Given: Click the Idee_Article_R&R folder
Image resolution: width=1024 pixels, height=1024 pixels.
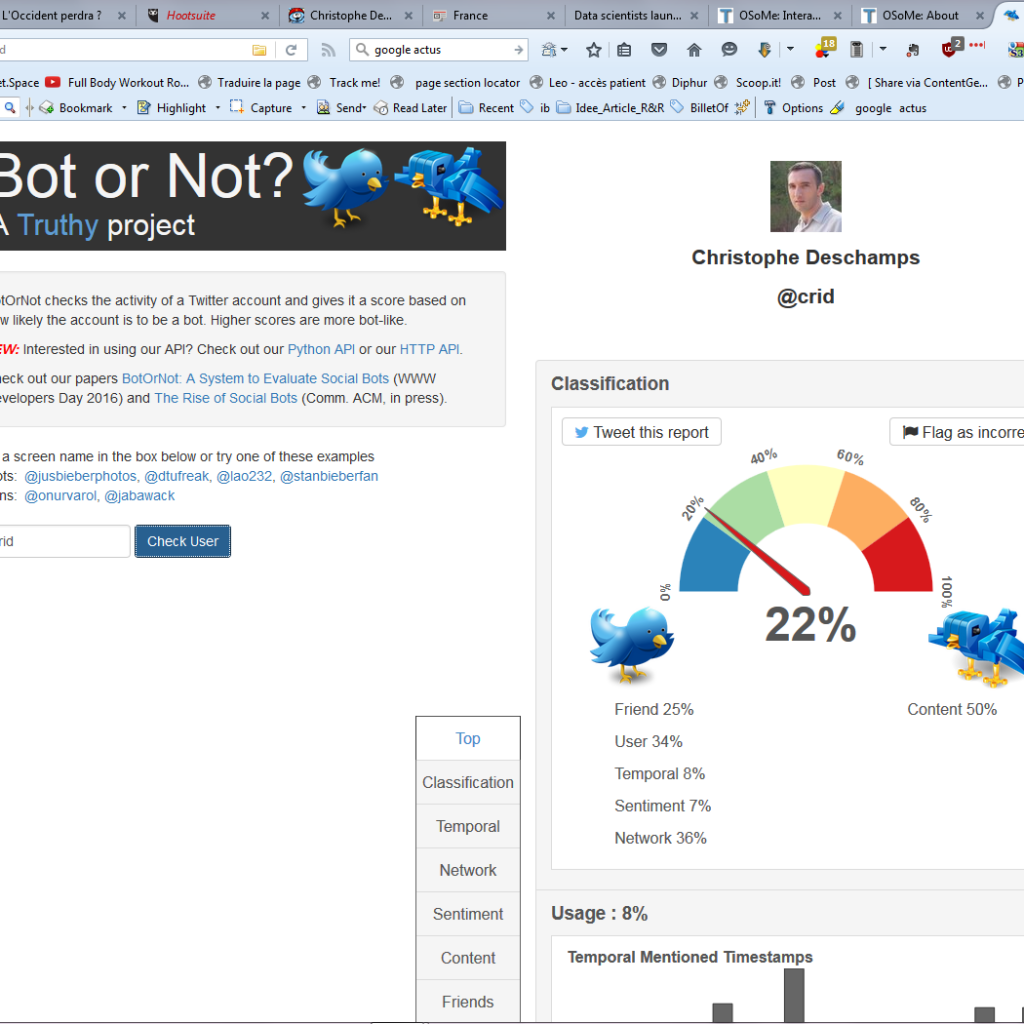Looking at the screenshot, I should tap(611, 108).
